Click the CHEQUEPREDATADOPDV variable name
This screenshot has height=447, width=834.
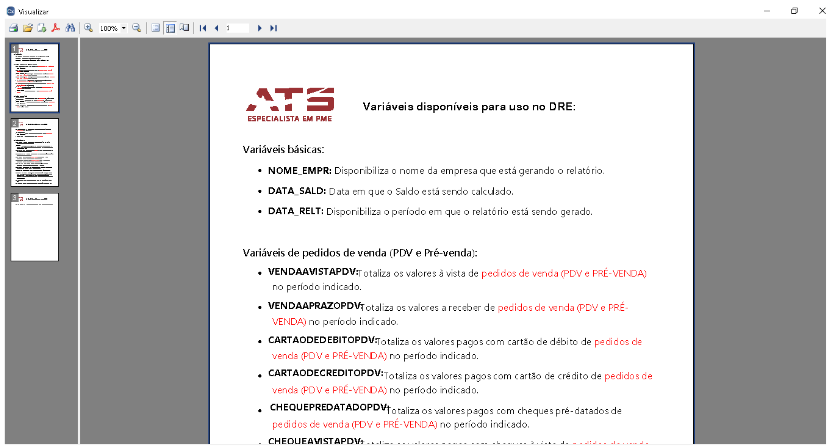coord(328,407)
